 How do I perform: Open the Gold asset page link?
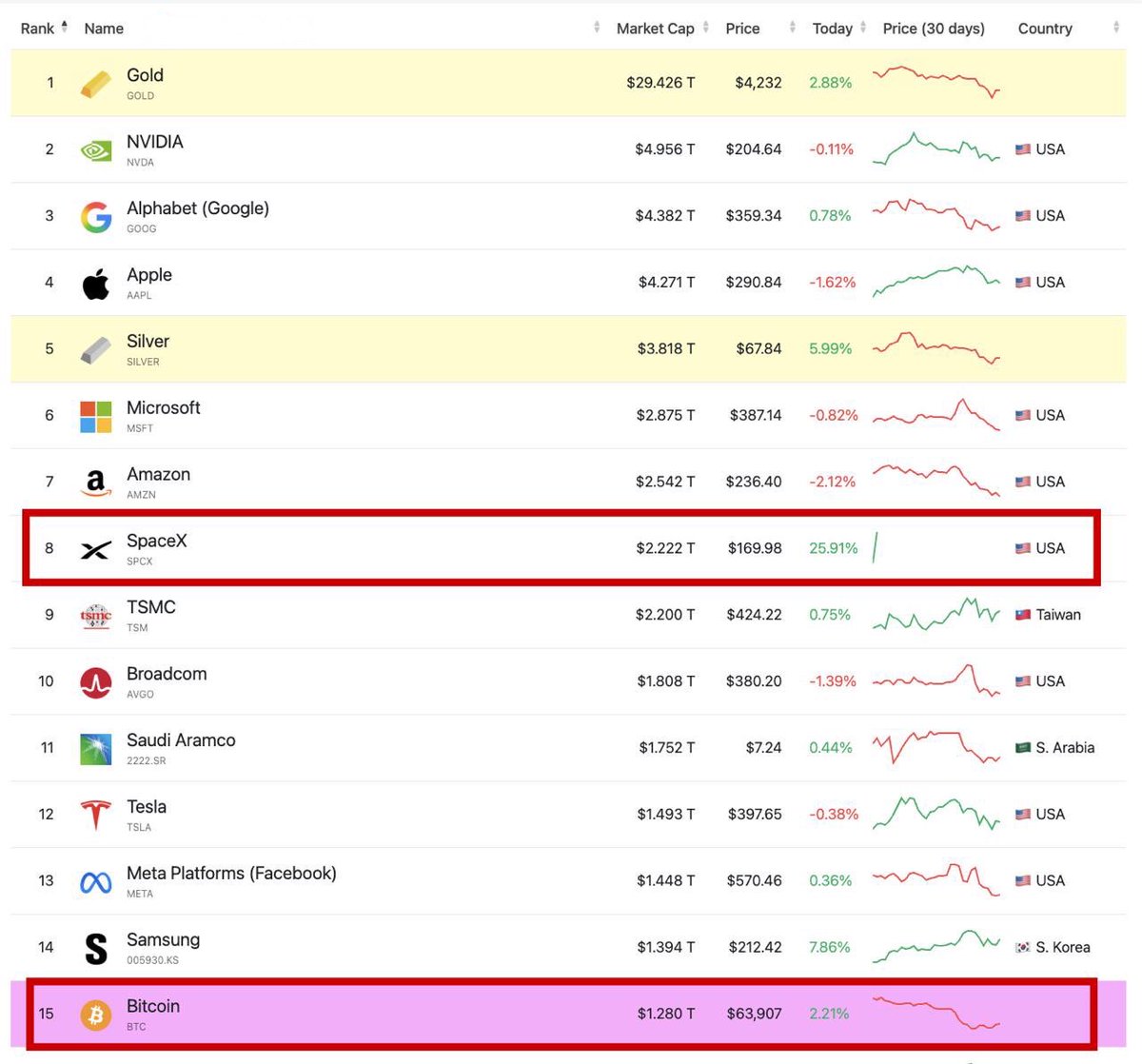(x=145, y=75)
